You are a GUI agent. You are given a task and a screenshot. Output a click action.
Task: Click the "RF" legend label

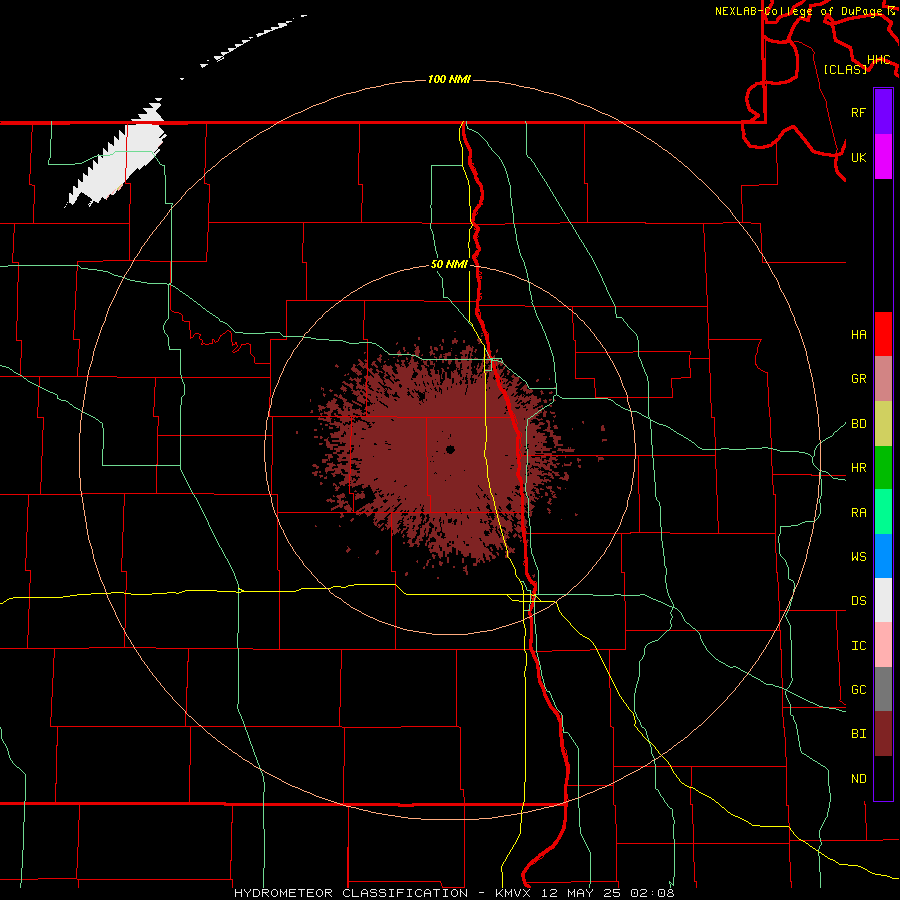tap(858, 112)
